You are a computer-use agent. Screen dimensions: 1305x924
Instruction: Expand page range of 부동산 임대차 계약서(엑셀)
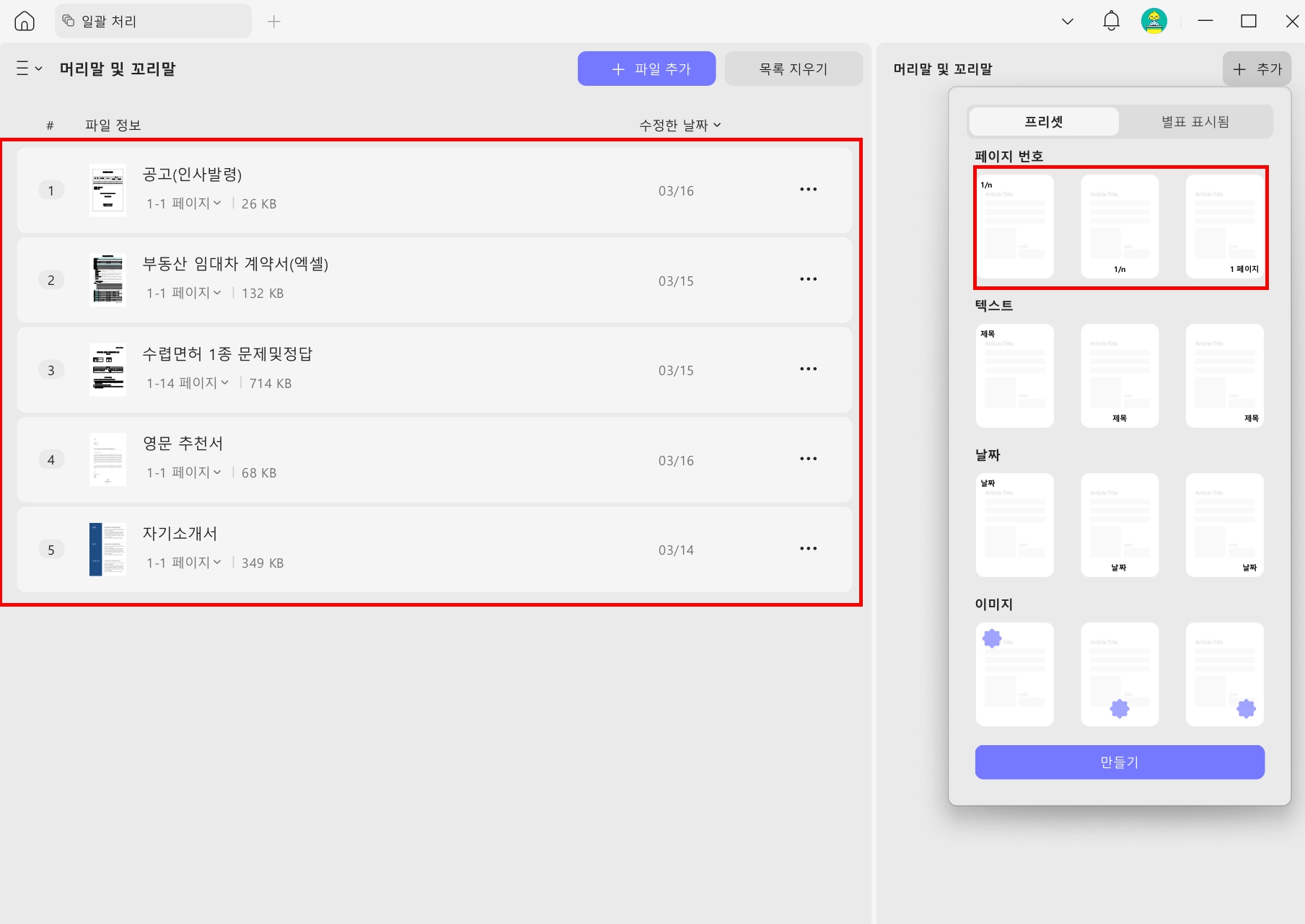click(x=184, y=293)
